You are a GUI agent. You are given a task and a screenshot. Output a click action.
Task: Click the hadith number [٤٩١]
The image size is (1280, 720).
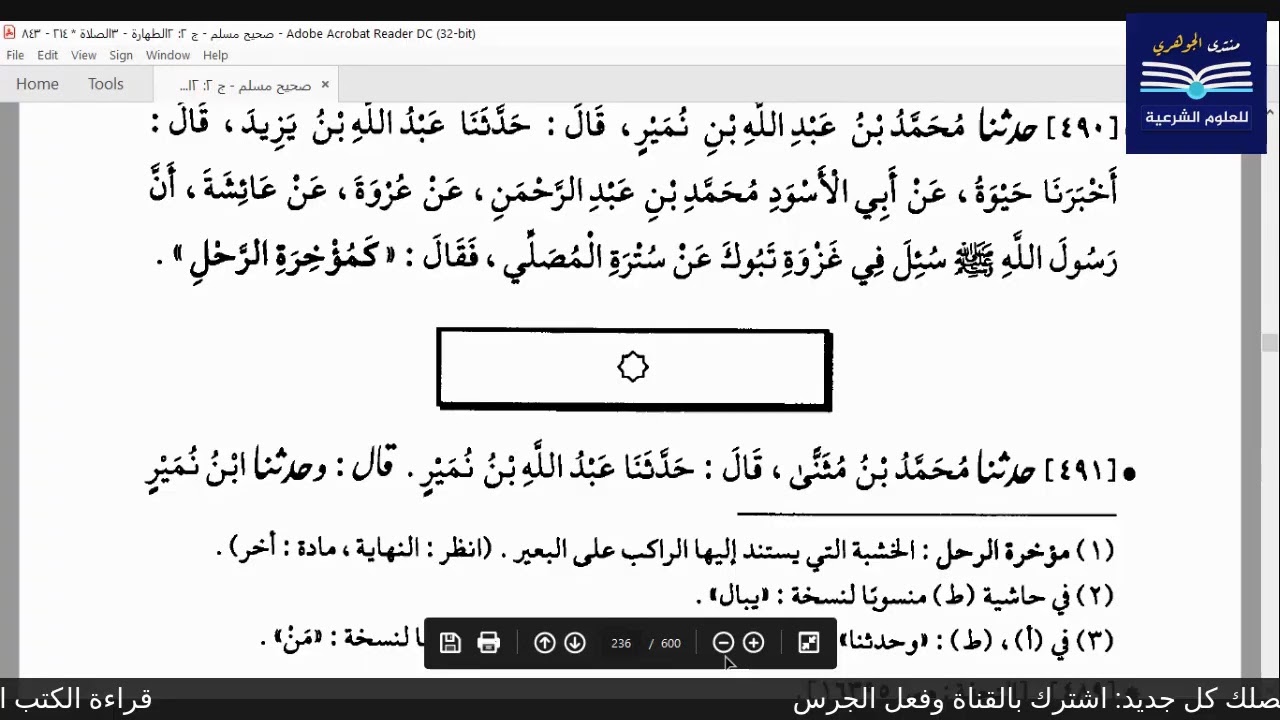tap(1080, 471)
